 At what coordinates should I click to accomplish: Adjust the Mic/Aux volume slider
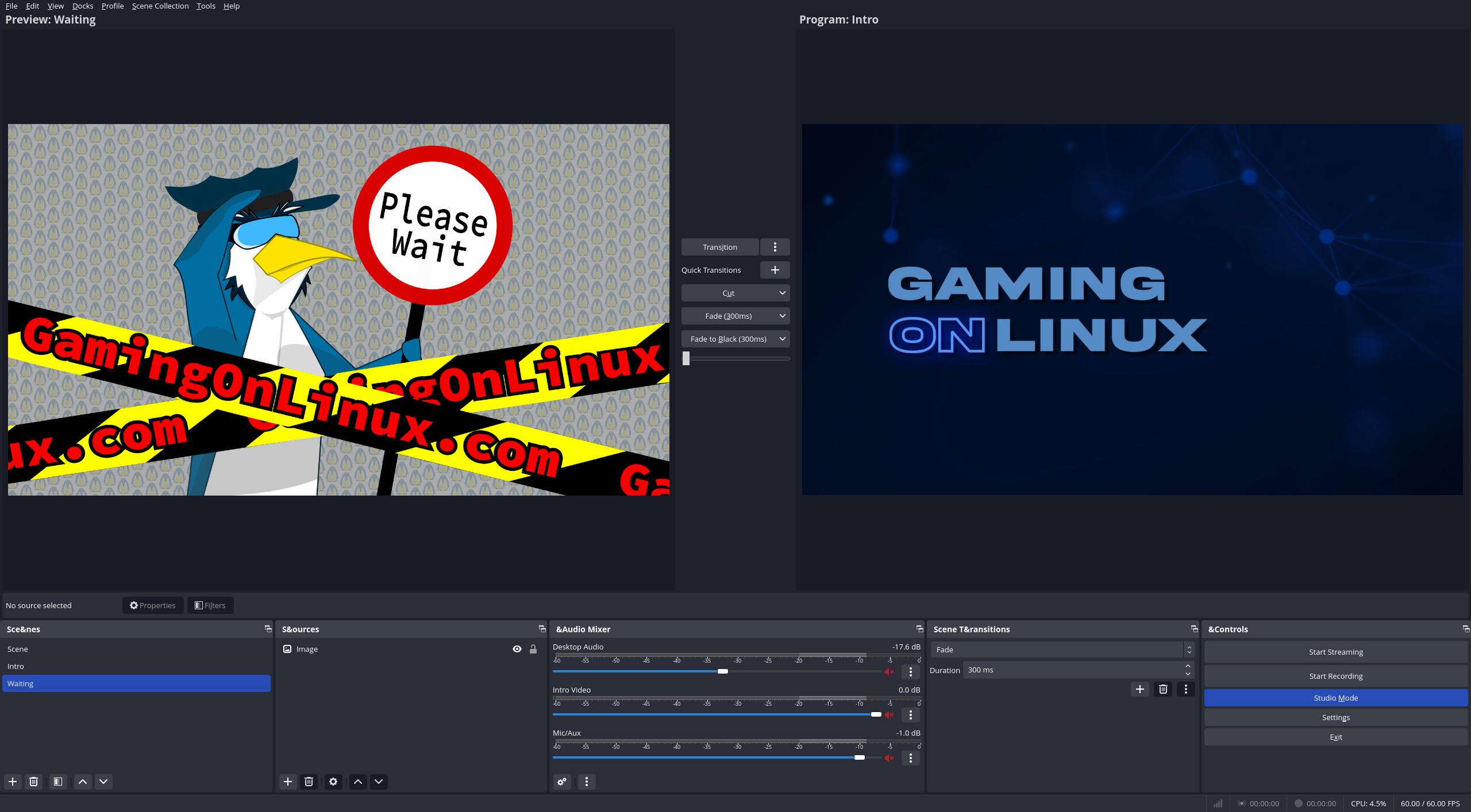[859, 757]
